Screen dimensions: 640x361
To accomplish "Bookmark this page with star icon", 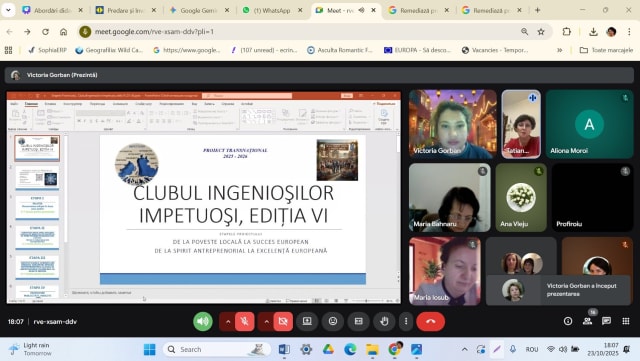I will (541, 31).
